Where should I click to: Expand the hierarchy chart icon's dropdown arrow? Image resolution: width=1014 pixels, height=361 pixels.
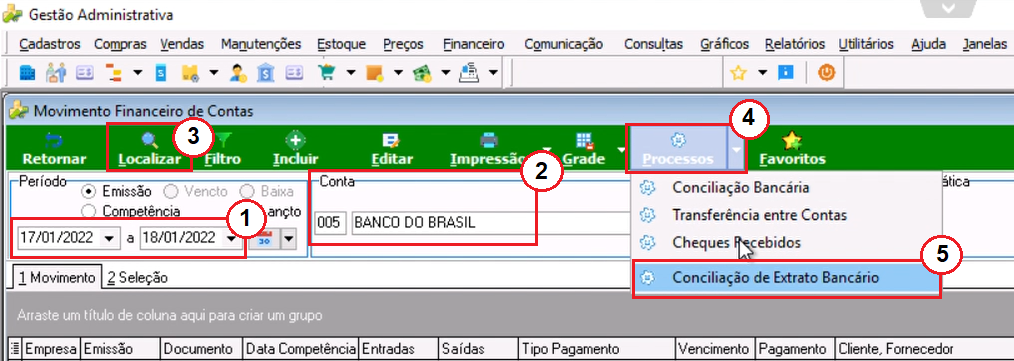coord(138,72)
